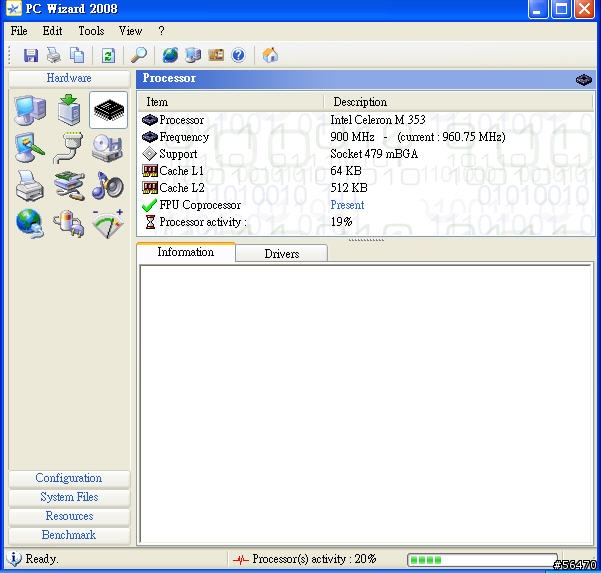
Task: Open the Power battery and plug icon
Action: click(69, 223)
